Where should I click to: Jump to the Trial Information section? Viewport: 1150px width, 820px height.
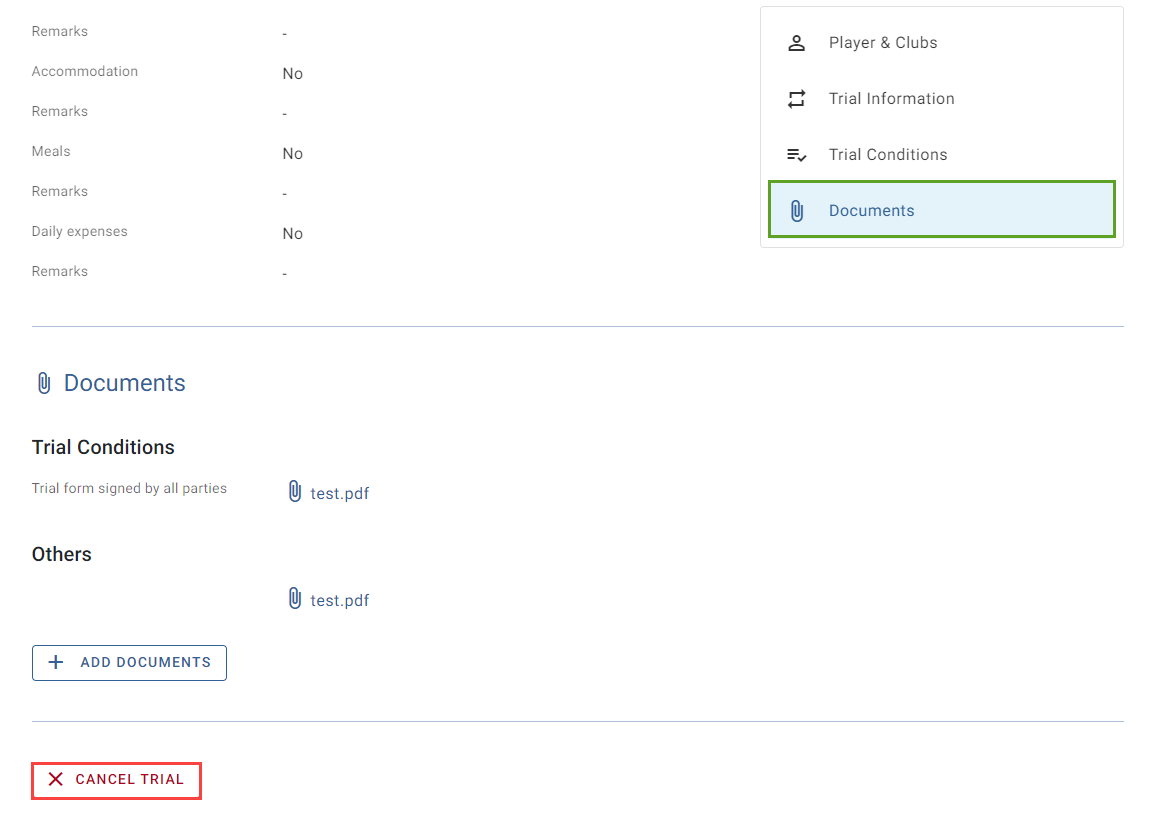point(942,99)
